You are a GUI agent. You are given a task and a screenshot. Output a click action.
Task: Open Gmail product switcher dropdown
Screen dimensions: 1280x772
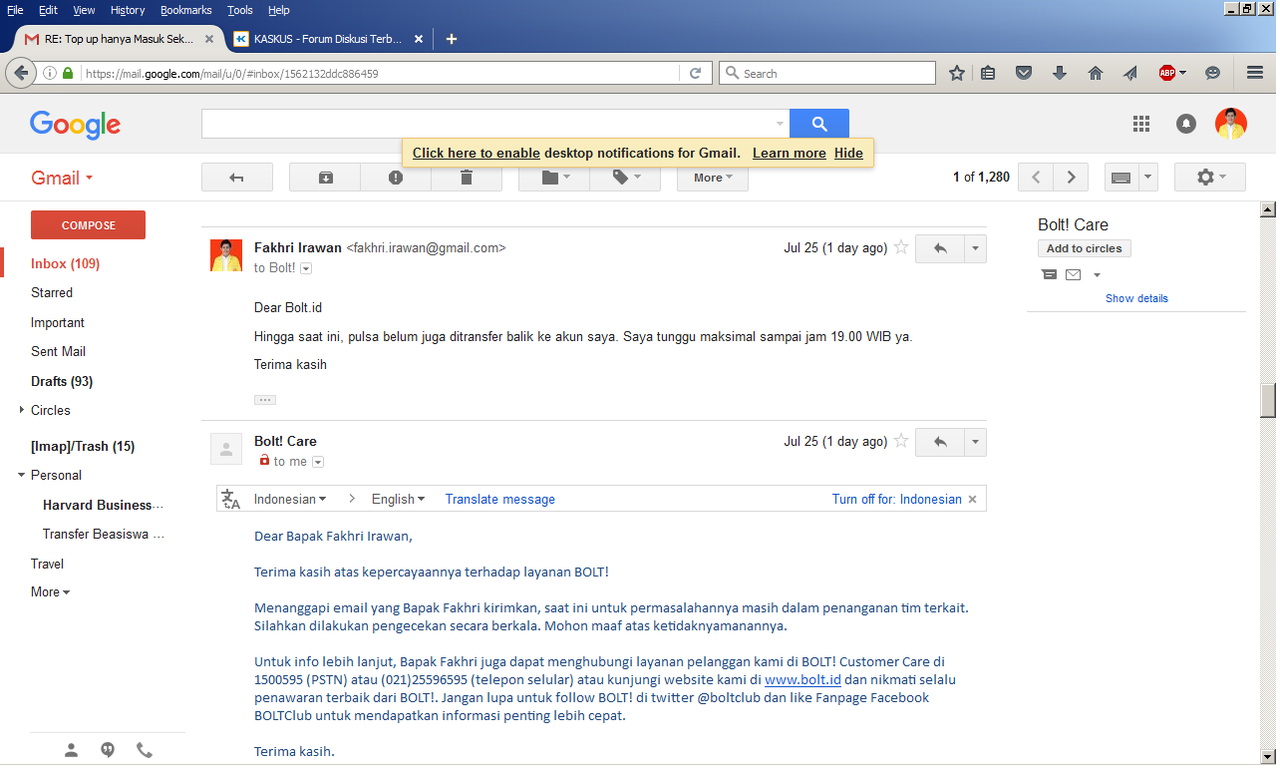click(x=62, y=178)
